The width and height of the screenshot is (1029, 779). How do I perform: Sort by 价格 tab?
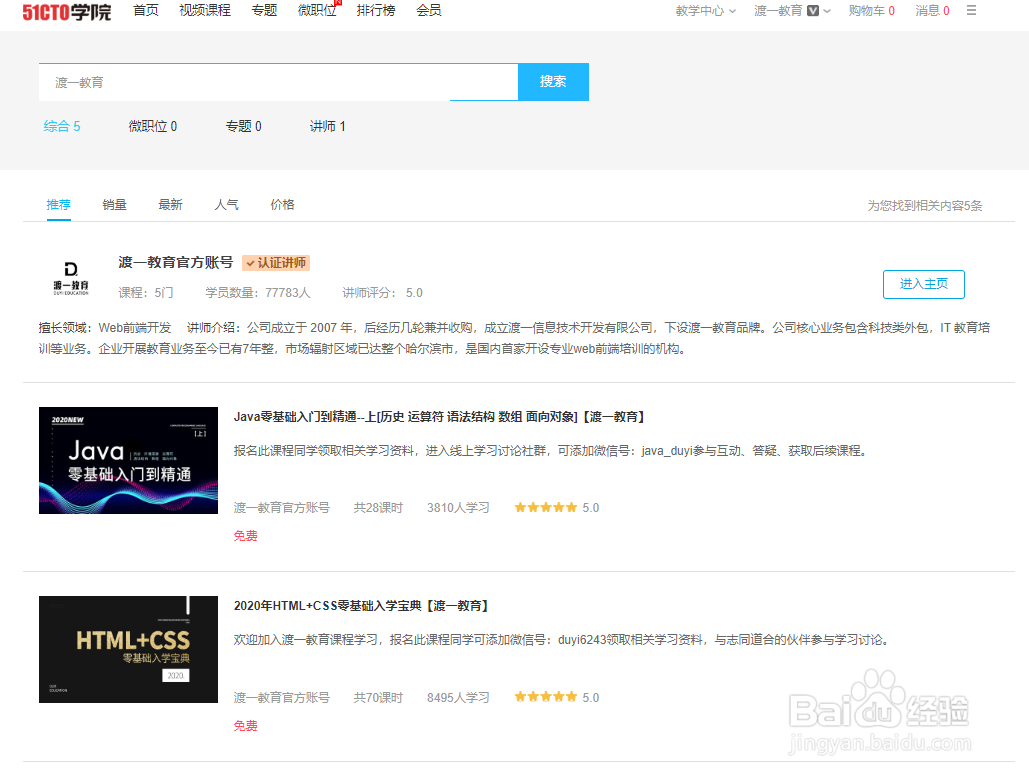(282, 205)
